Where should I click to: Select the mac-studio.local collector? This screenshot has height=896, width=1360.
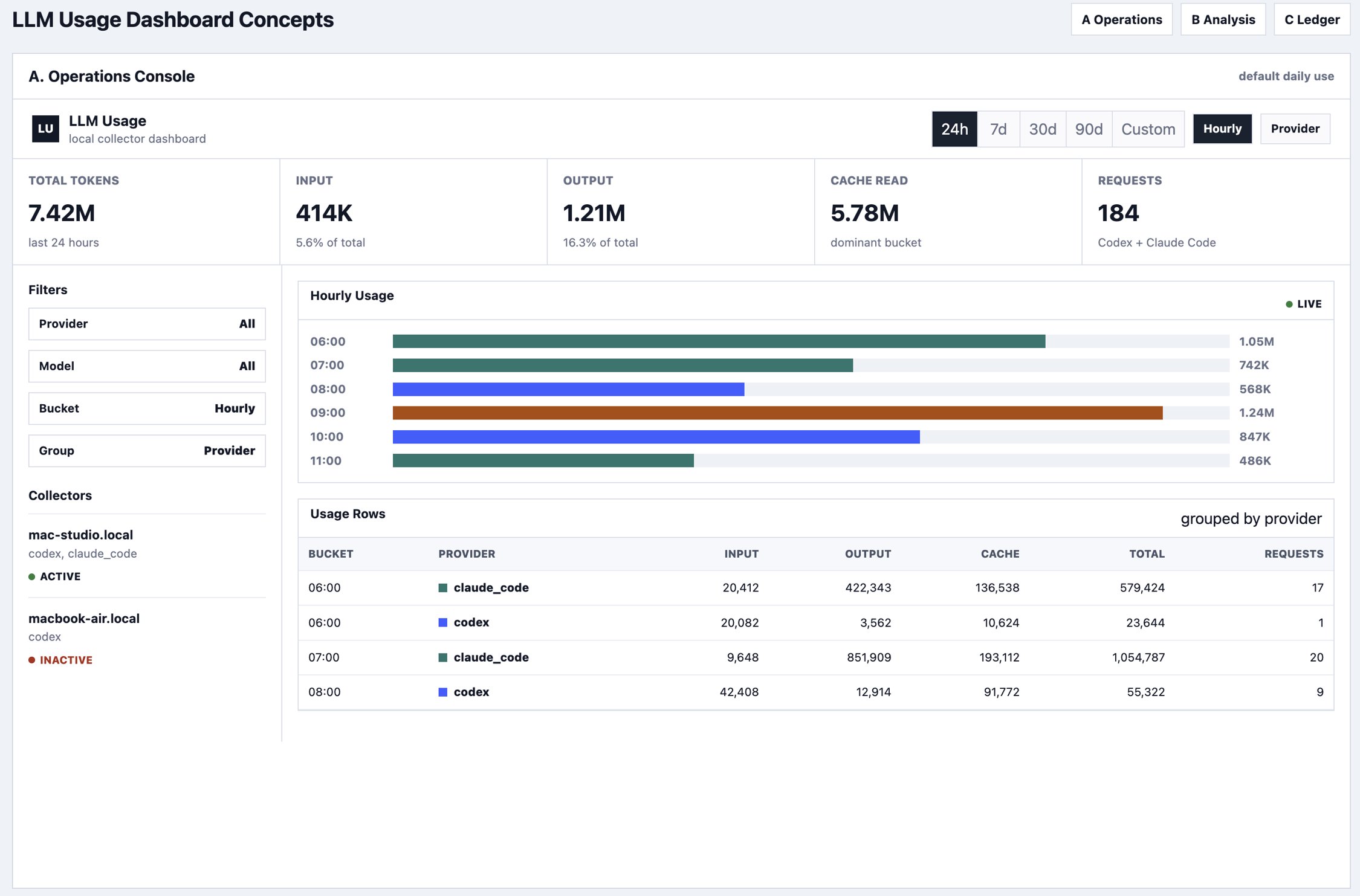(x=80, y=535)
